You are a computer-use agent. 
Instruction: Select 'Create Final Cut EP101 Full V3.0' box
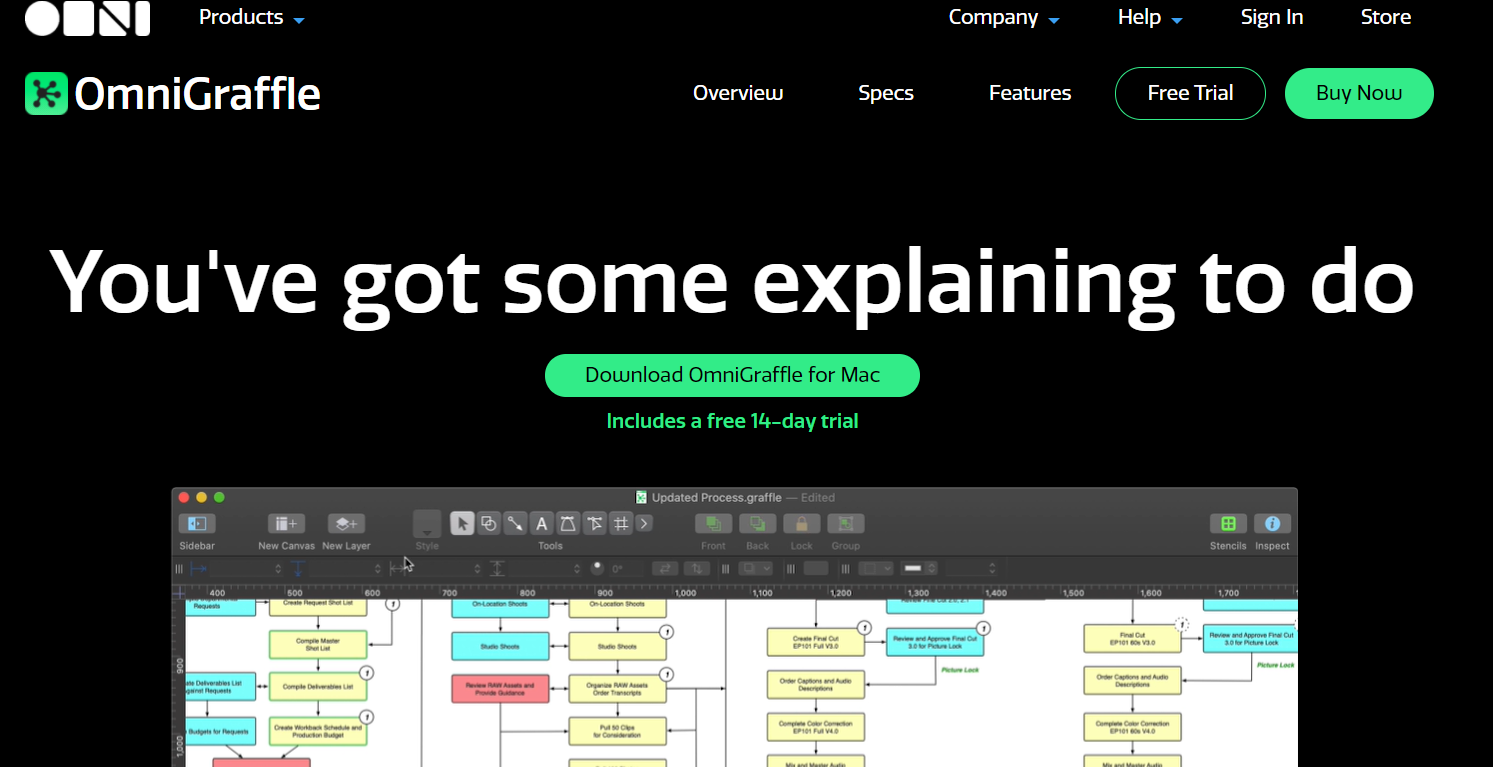816,642
